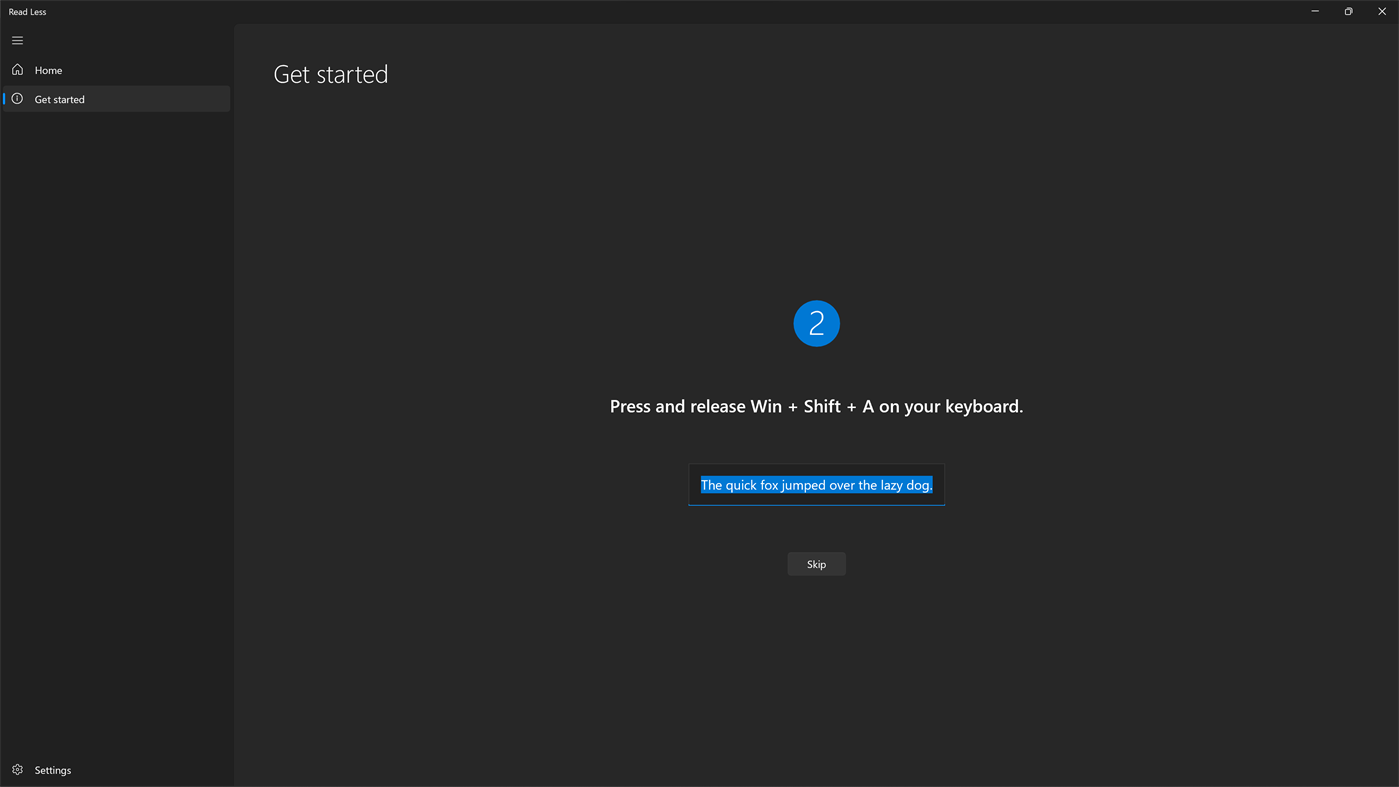Viewport: 1399px width, 787px height.
Task: Open the navigation hamburger menu
Action: [15, 39]
